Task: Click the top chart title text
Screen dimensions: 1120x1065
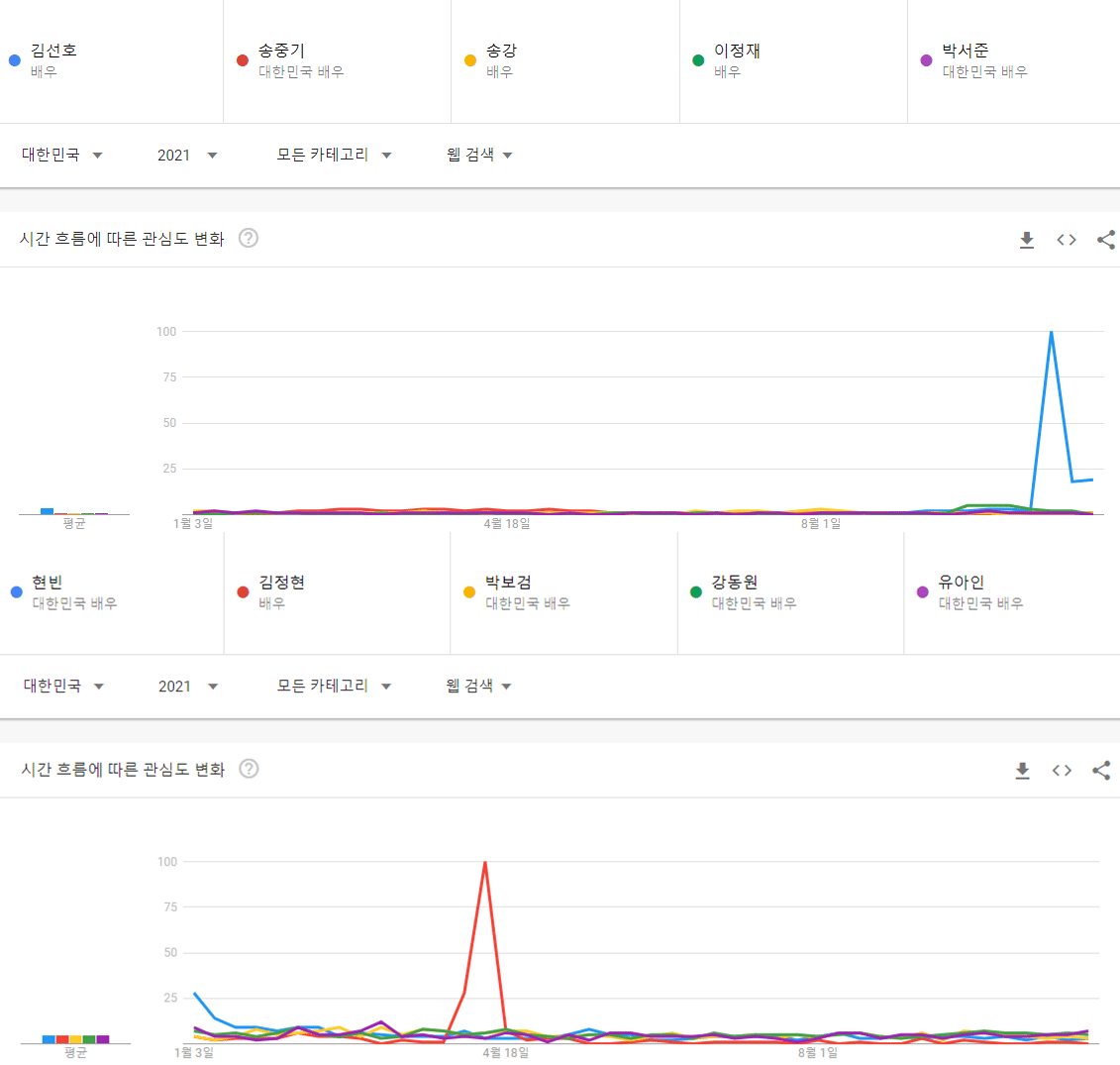Action: (122, 239)
